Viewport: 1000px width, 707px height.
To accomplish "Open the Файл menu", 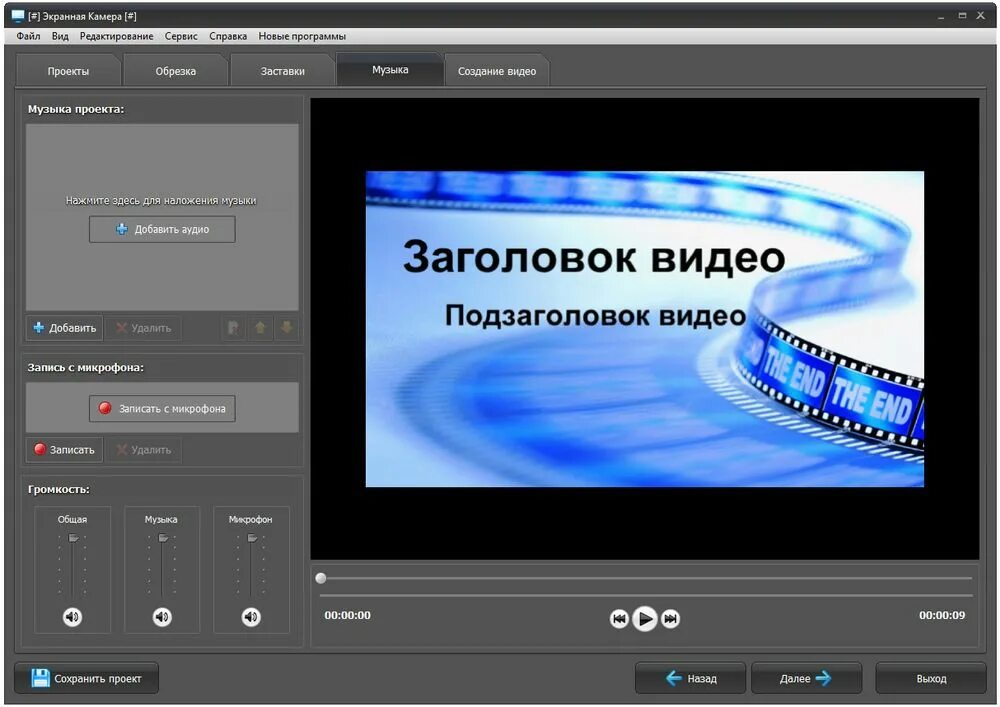I will (x=28, y=36).
